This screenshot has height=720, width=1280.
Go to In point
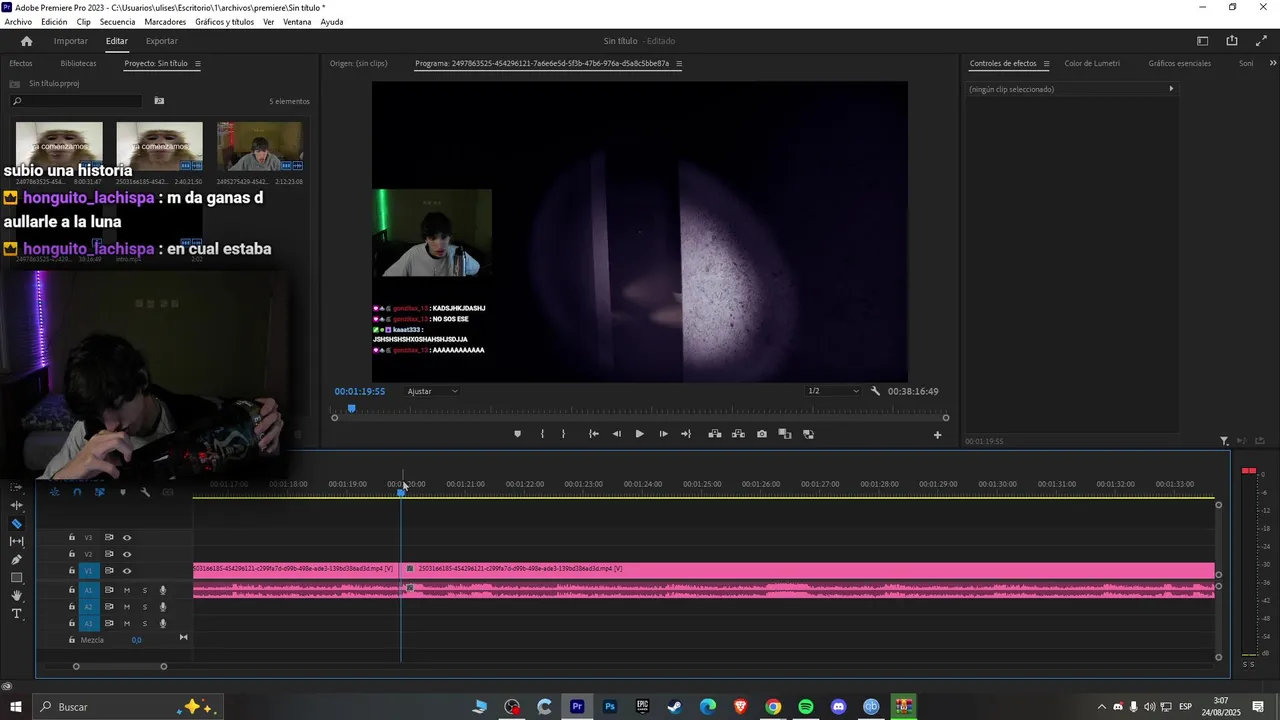[x=594, y=434]
